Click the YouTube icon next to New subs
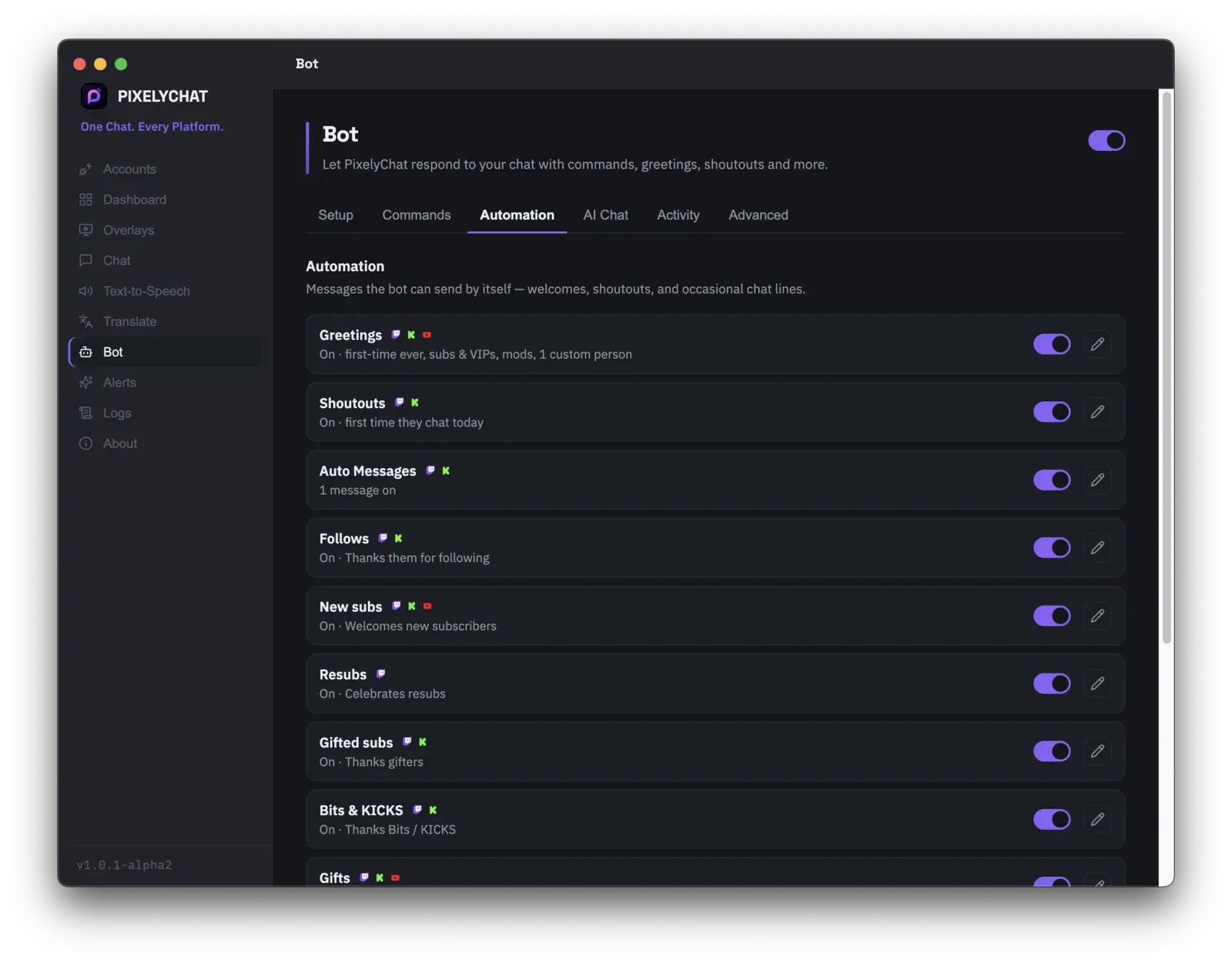 pos(427,607)
